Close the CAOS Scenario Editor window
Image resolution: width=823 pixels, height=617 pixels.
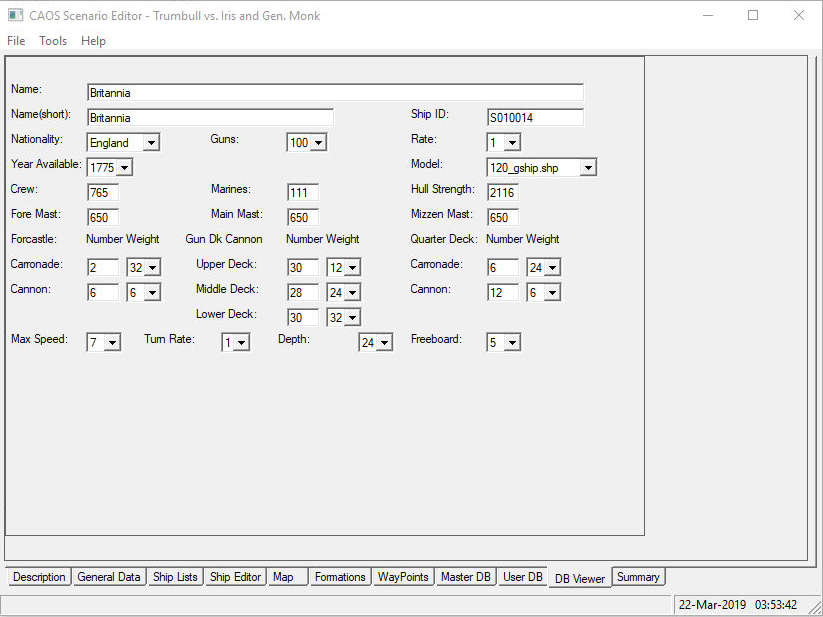[x=799, y=15]
